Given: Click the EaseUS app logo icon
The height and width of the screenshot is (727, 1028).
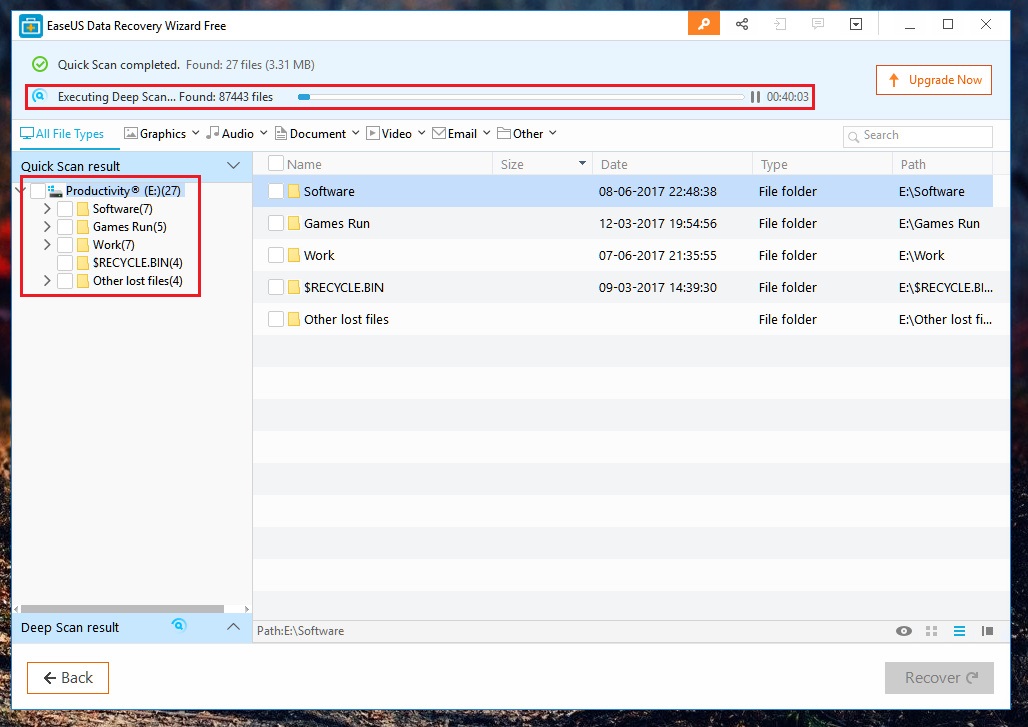Looking at the screenshot, I should (30, 26).
